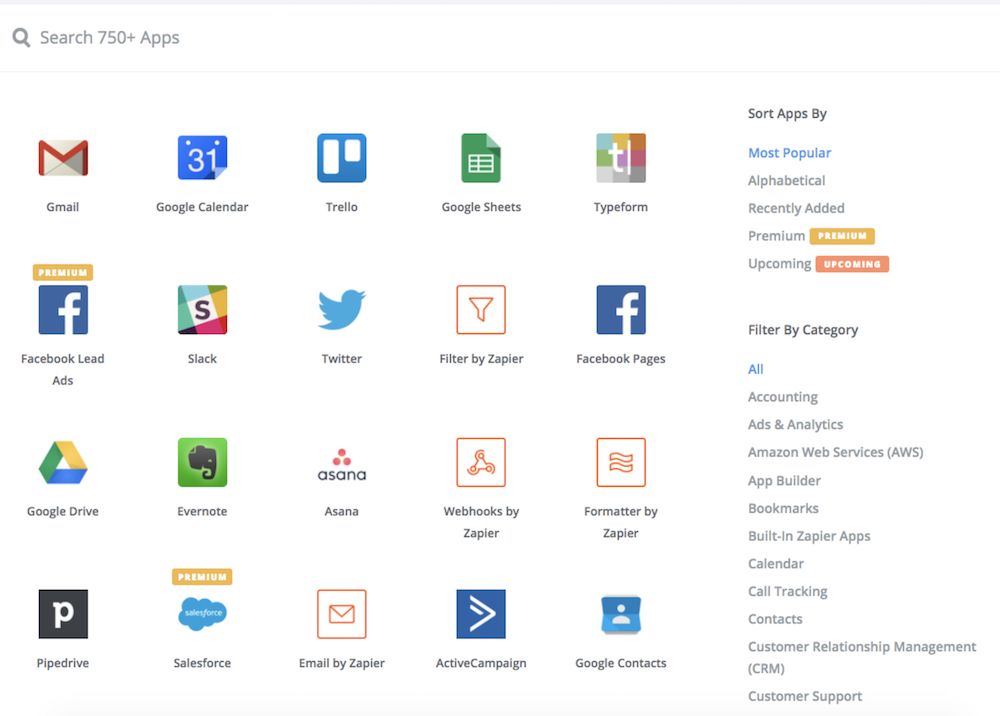Choose the Slack app icon

pos(202,310)
